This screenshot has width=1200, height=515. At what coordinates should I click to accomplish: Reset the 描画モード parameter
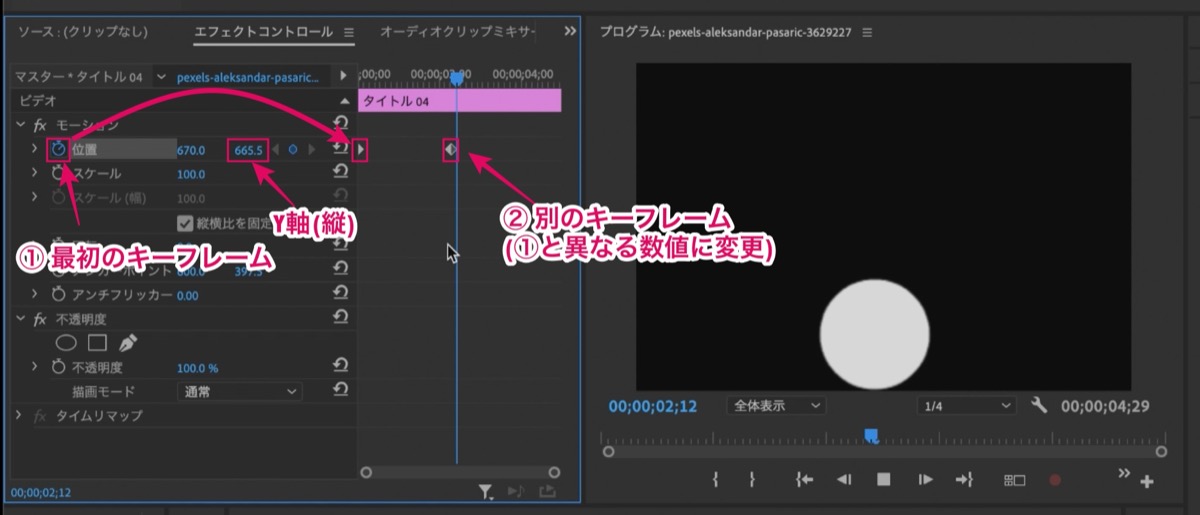340,391
